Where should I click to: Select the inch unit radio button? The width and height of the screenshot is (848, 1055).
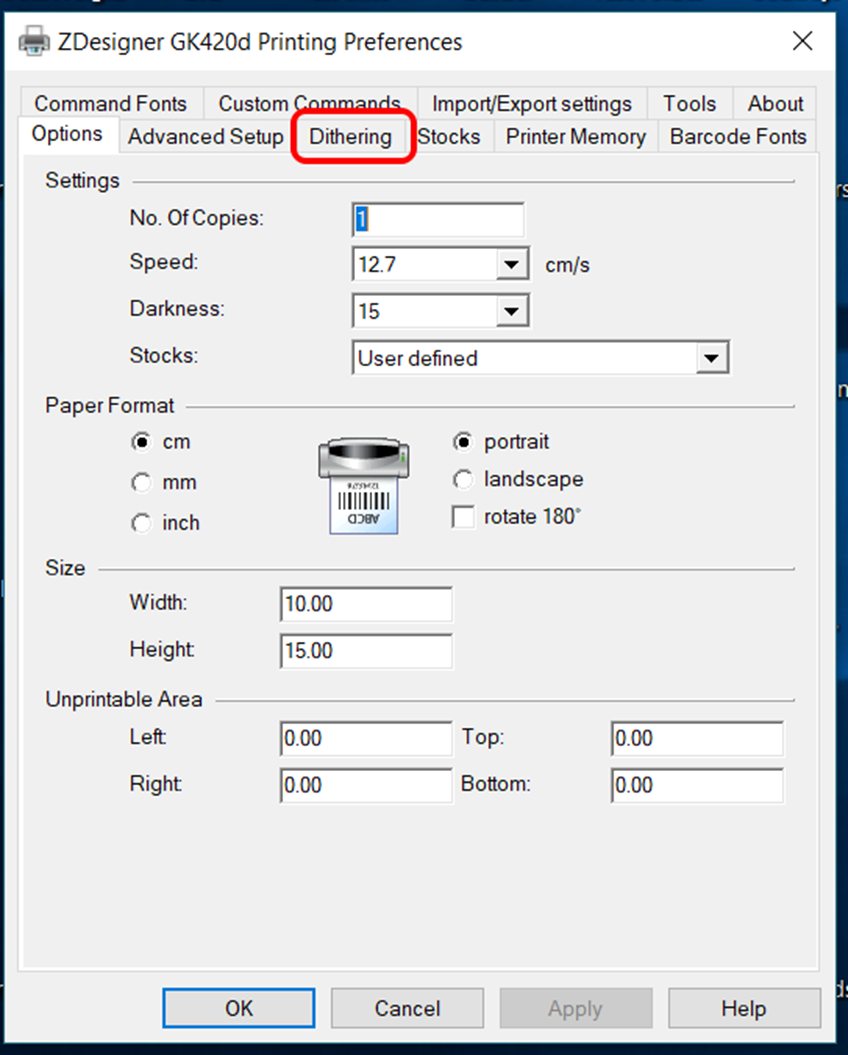[141, 523]
